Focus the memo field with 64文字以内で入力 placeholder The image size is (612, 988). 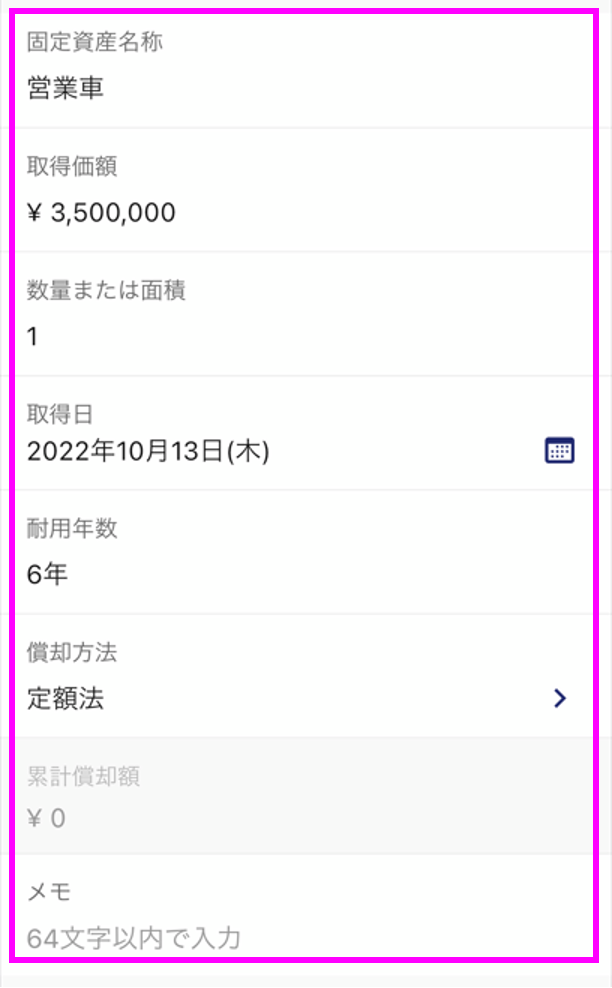pos(303,908)
